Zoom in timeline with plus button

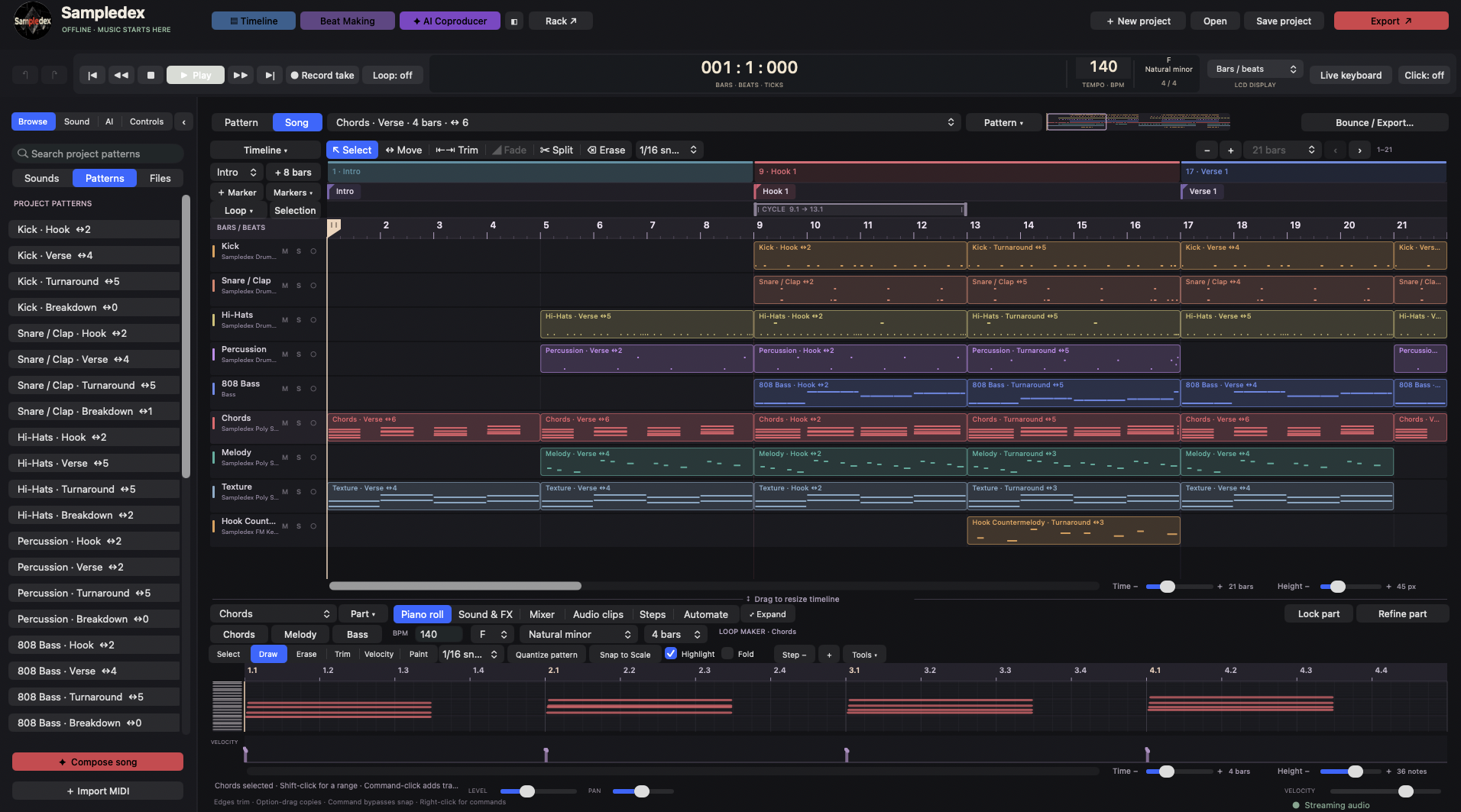click(x=1230, y=150)
